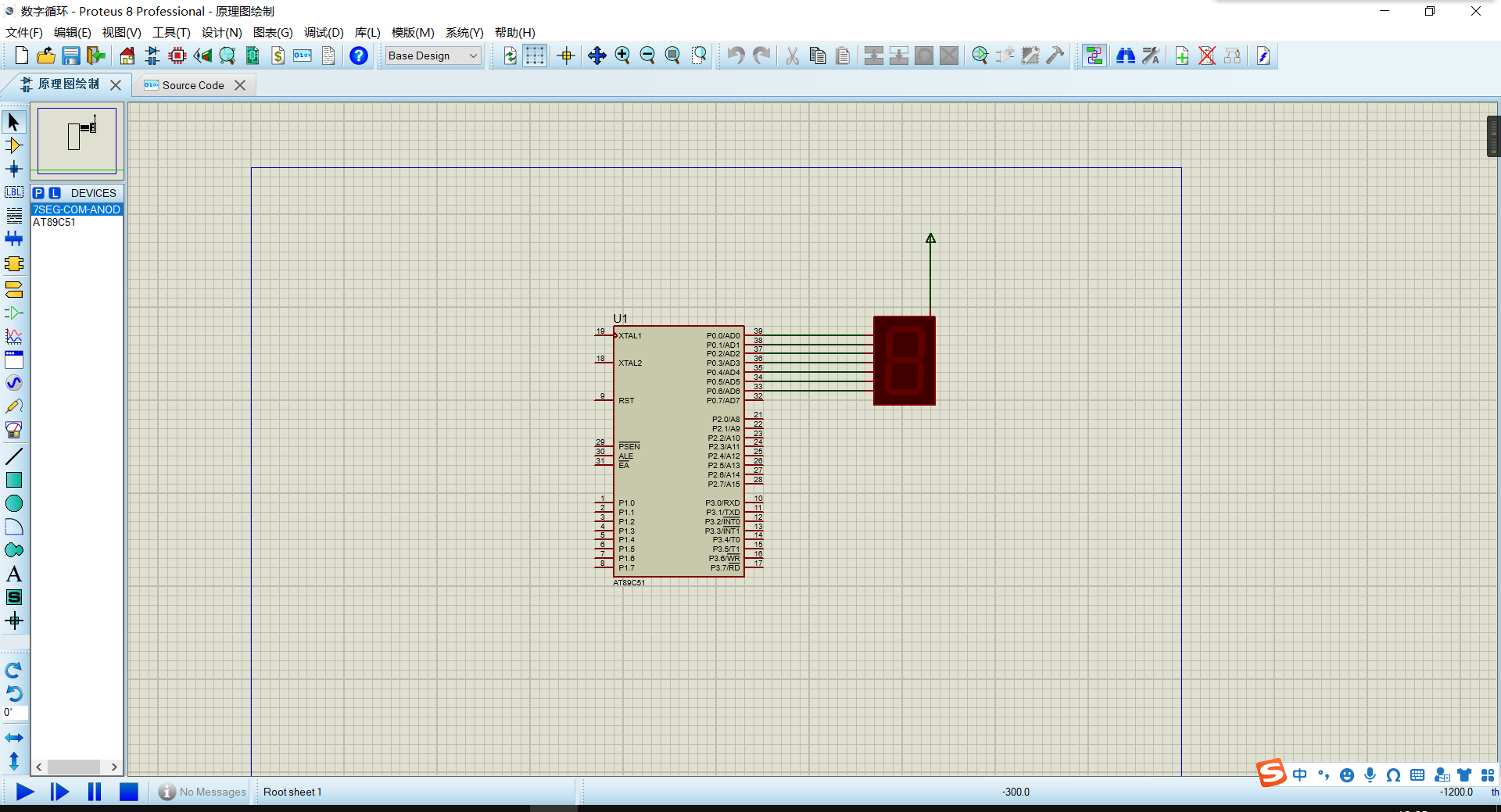
Task: Click the Wire label mode icon
Action: click(14, 192)
